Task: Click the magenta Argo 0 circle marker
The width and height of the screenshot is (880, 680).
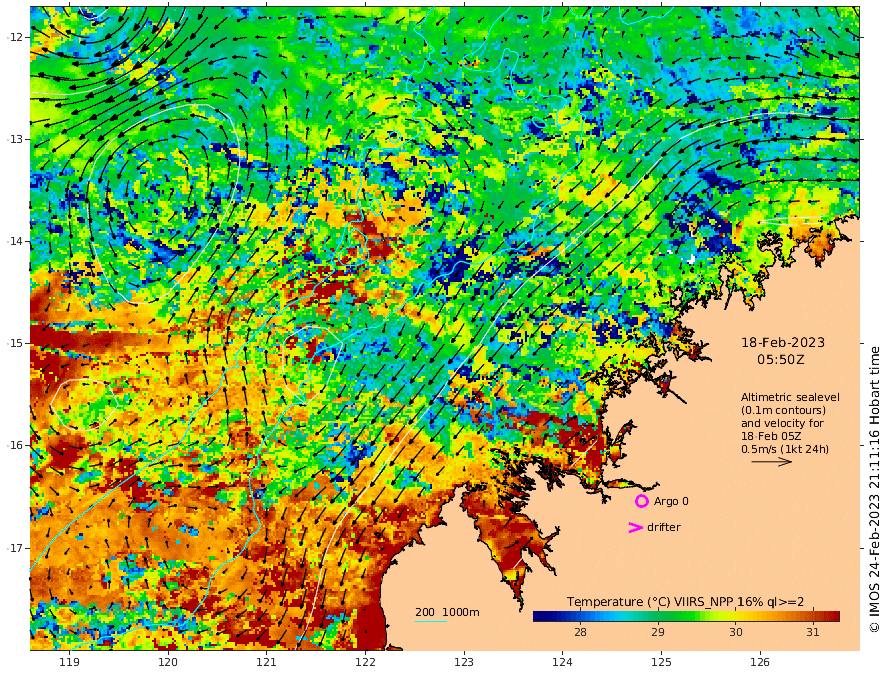Action: coord(641,501)
